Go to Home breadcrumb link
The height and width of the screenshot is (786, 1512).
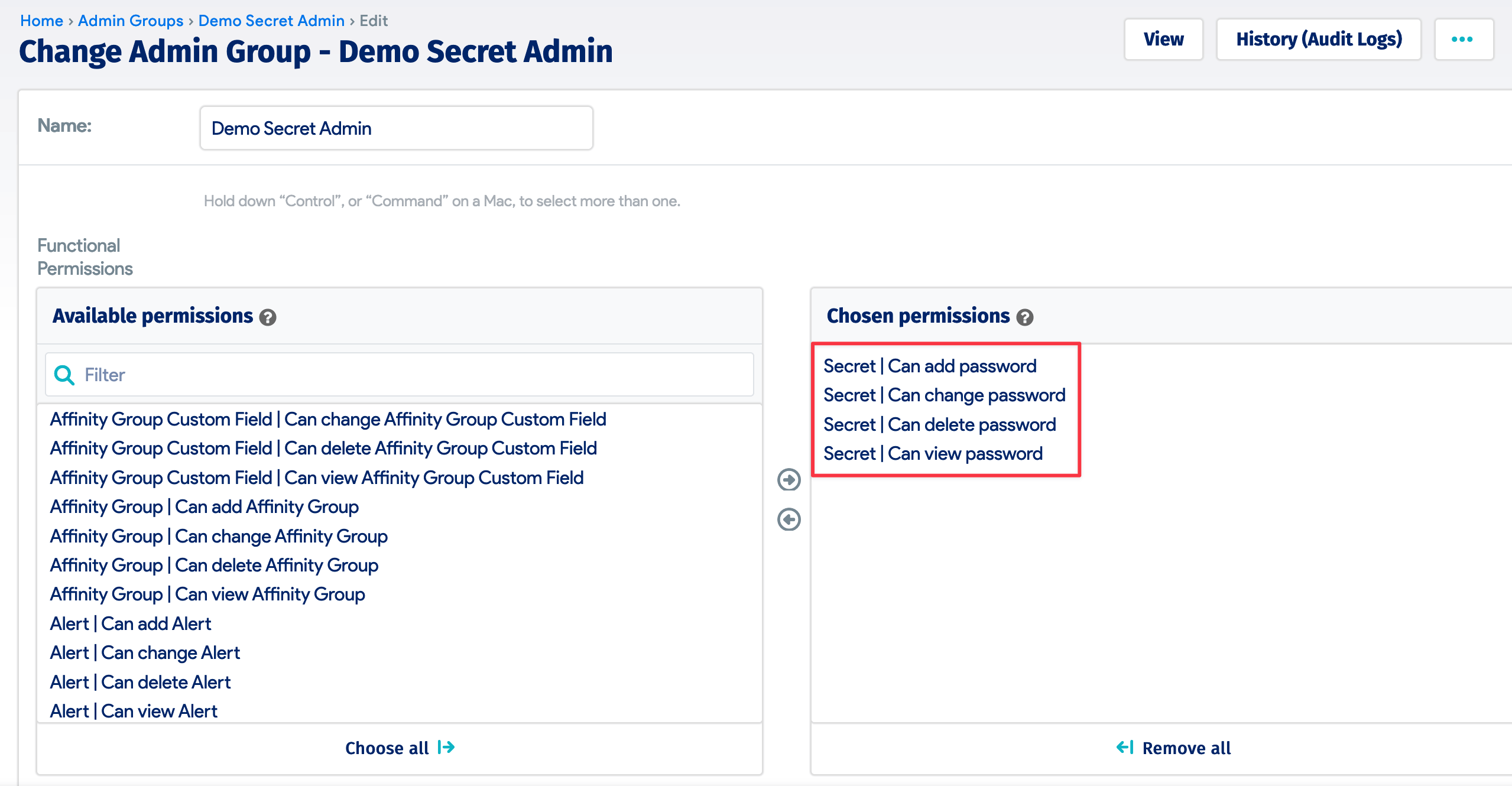(x=41, y=21)
